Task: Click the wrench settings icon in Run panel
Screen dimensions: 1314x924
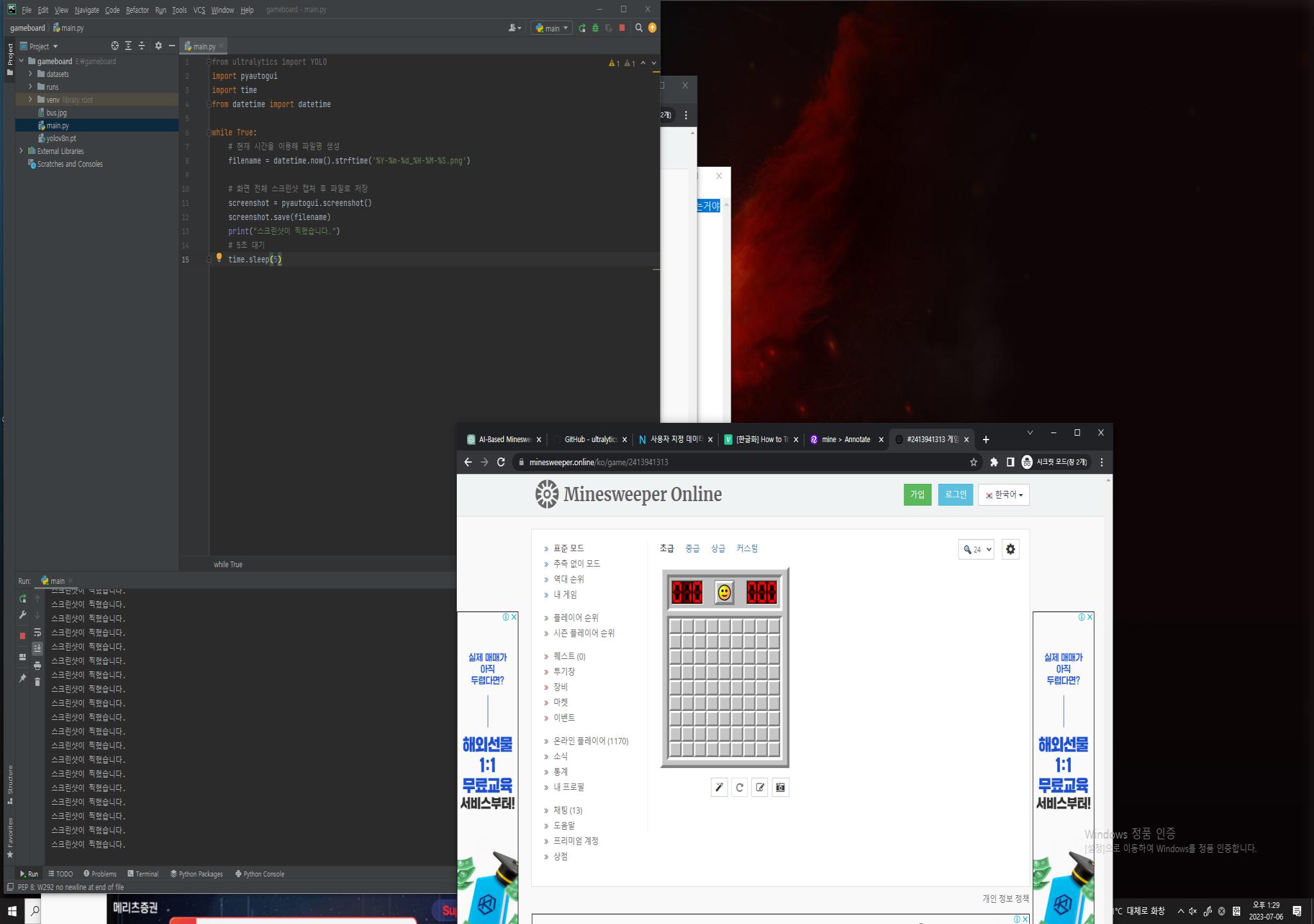Action: pyautogui.click(x=22, y=615)
